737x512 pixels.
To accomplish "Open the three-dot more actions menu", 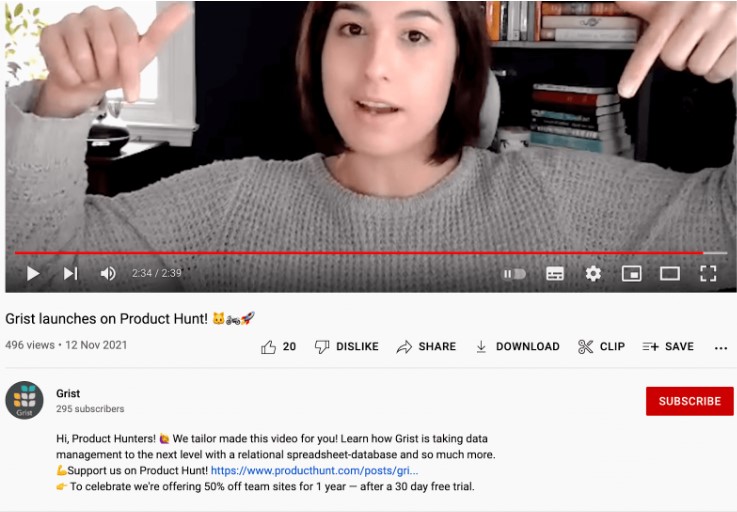I will coord(721,348).
